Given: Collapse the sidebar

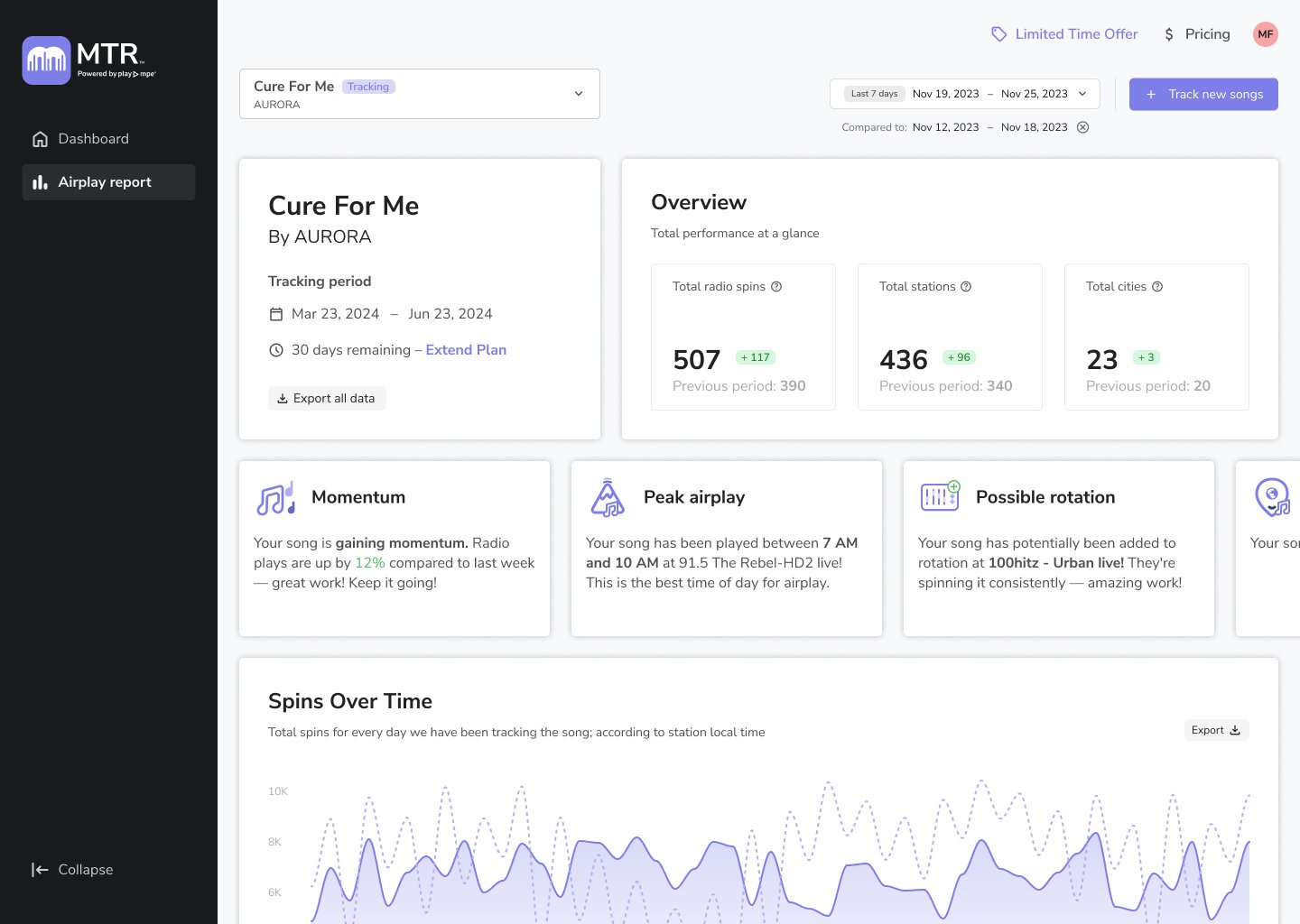Looking at the screenshot, I should [x=72, y=870].
